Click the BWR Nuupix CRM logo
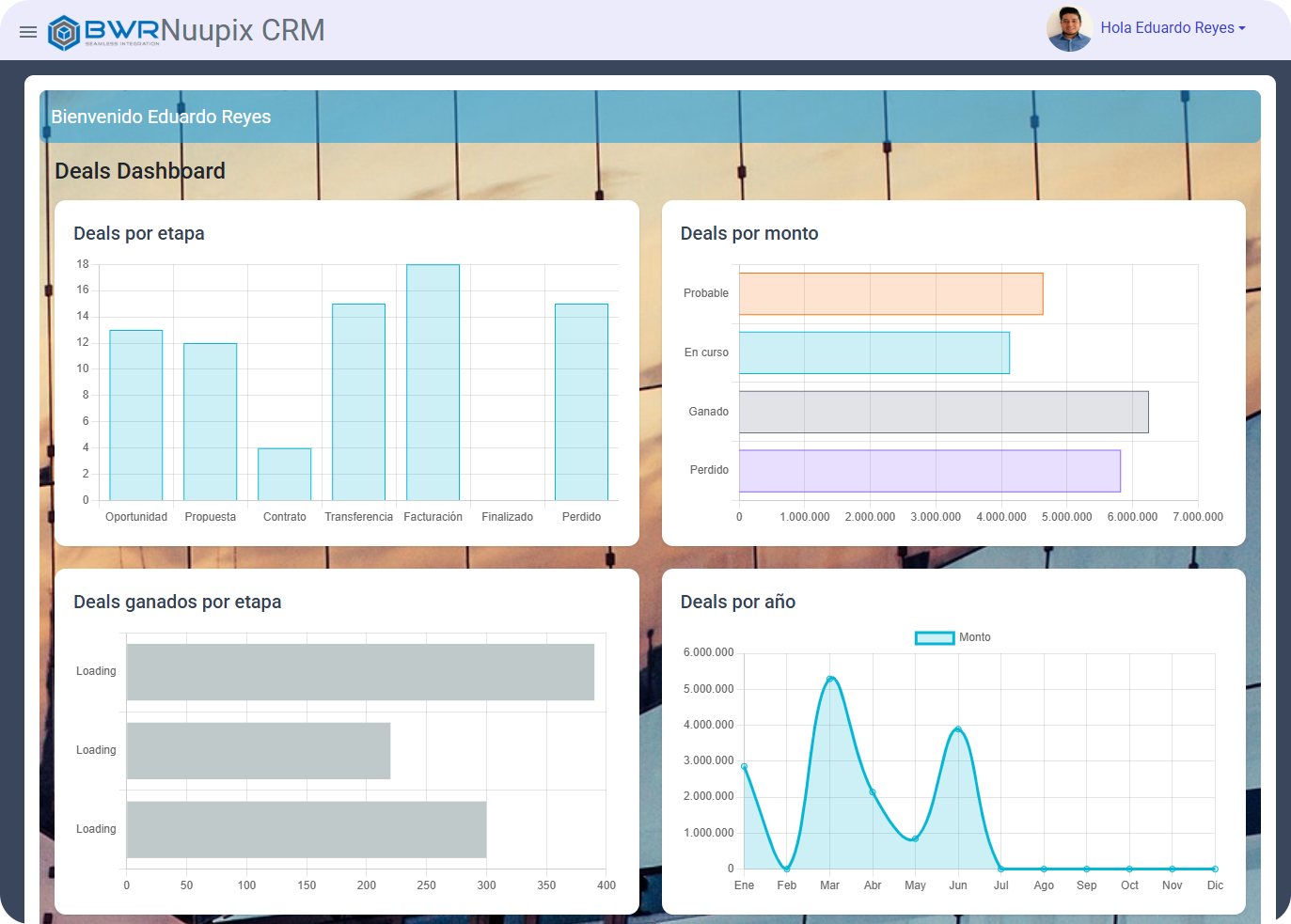Viewport: 1291px width, 924px height. [x=186, y=31]
